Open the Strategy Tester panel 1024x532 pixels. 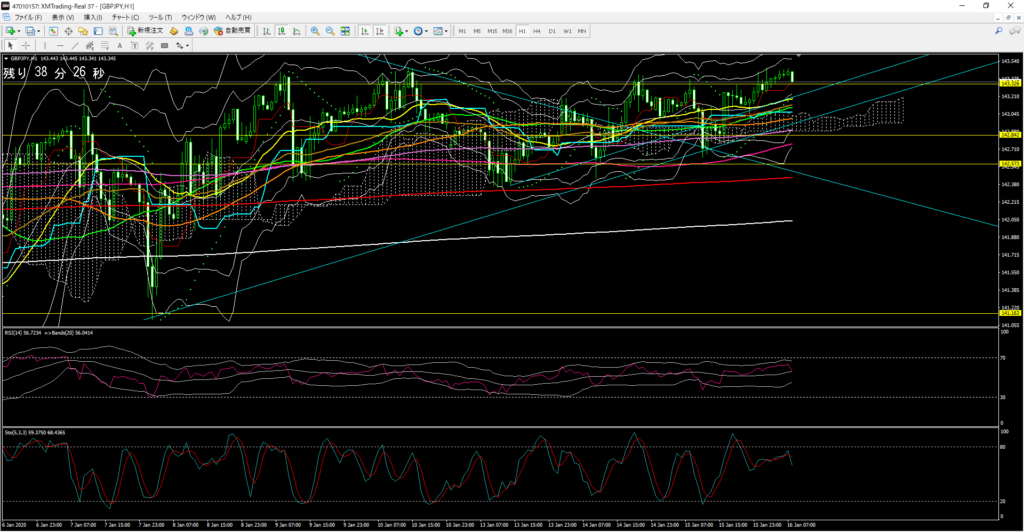[x=113, y=31]
